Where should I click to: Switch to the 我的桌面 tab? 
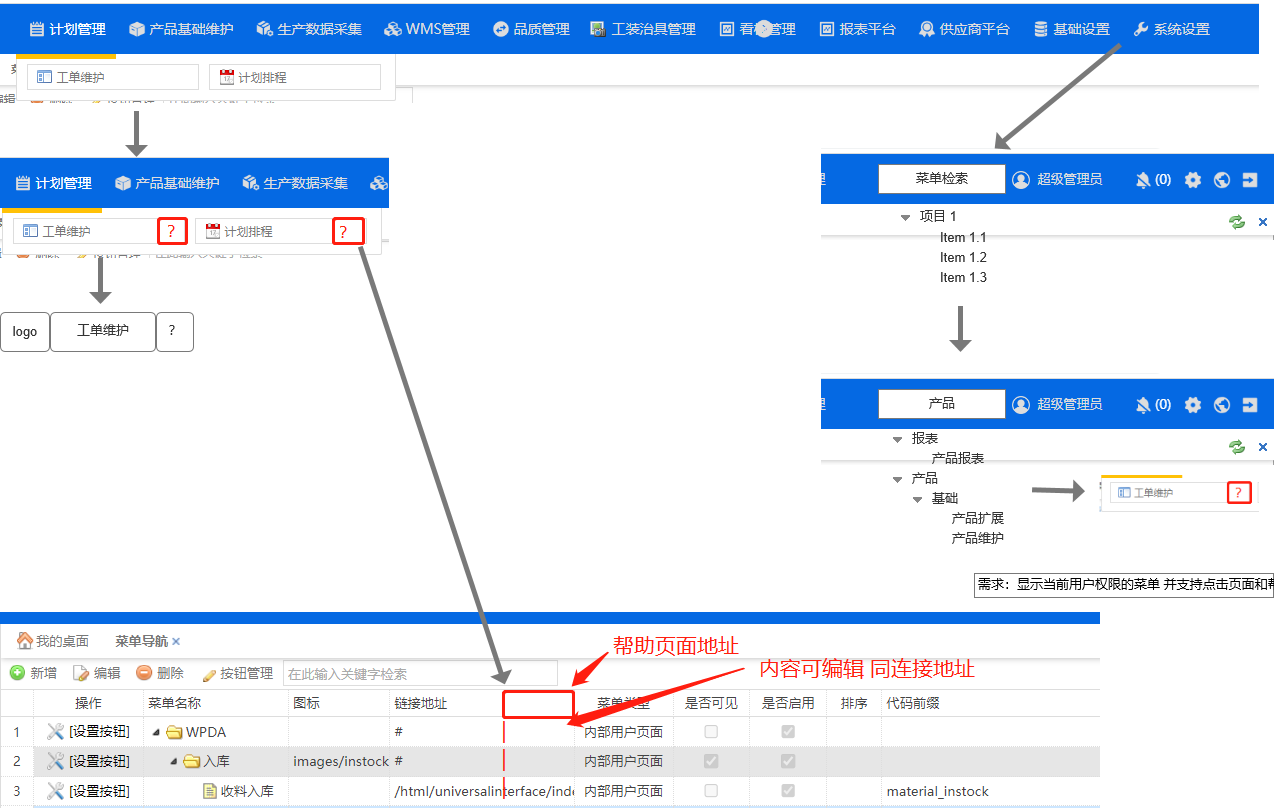click(53, 641)
